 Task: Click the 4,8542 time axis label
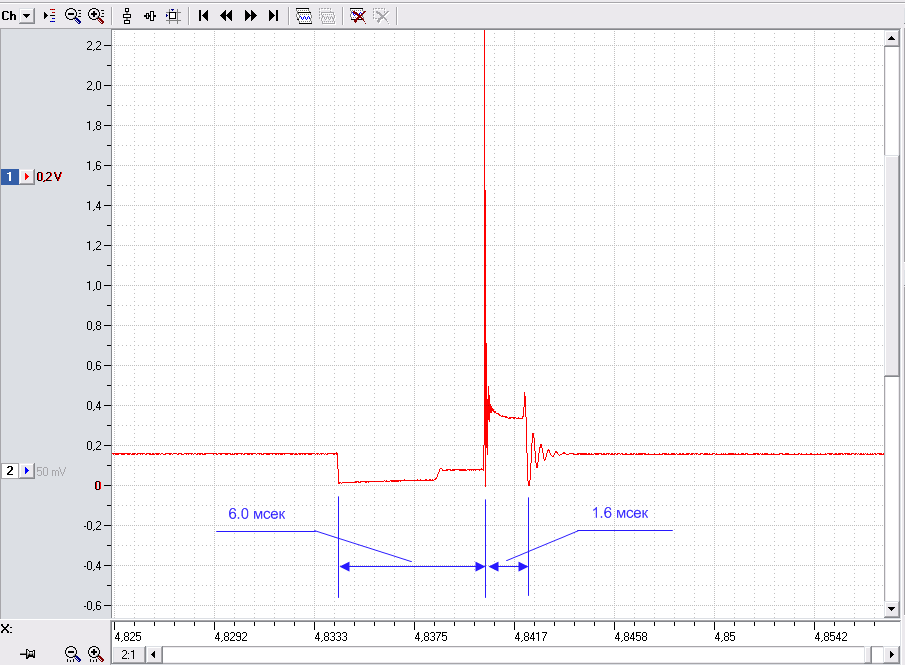point(831,637)
